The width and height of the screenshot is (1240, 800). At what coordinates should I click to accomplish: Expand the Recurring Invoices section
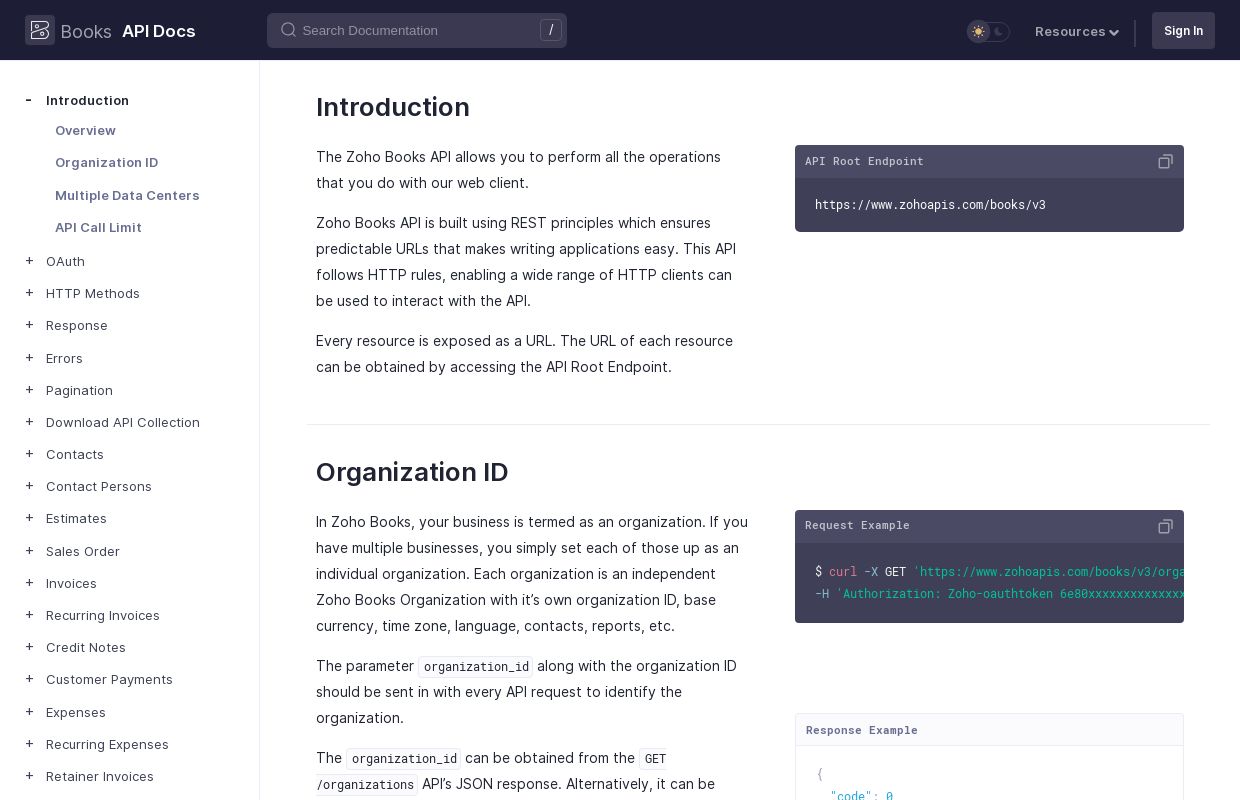click(29, 615)
